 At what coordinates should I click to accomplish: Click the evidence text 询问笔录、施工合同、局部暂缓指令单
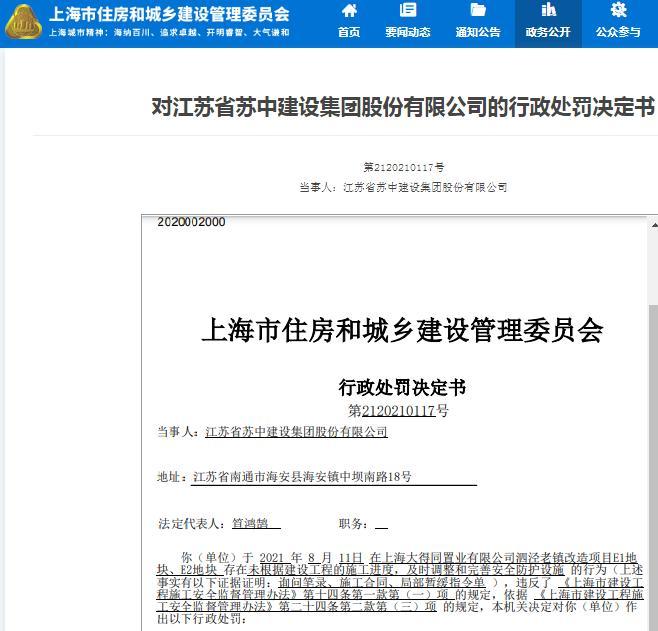point(381,582)
